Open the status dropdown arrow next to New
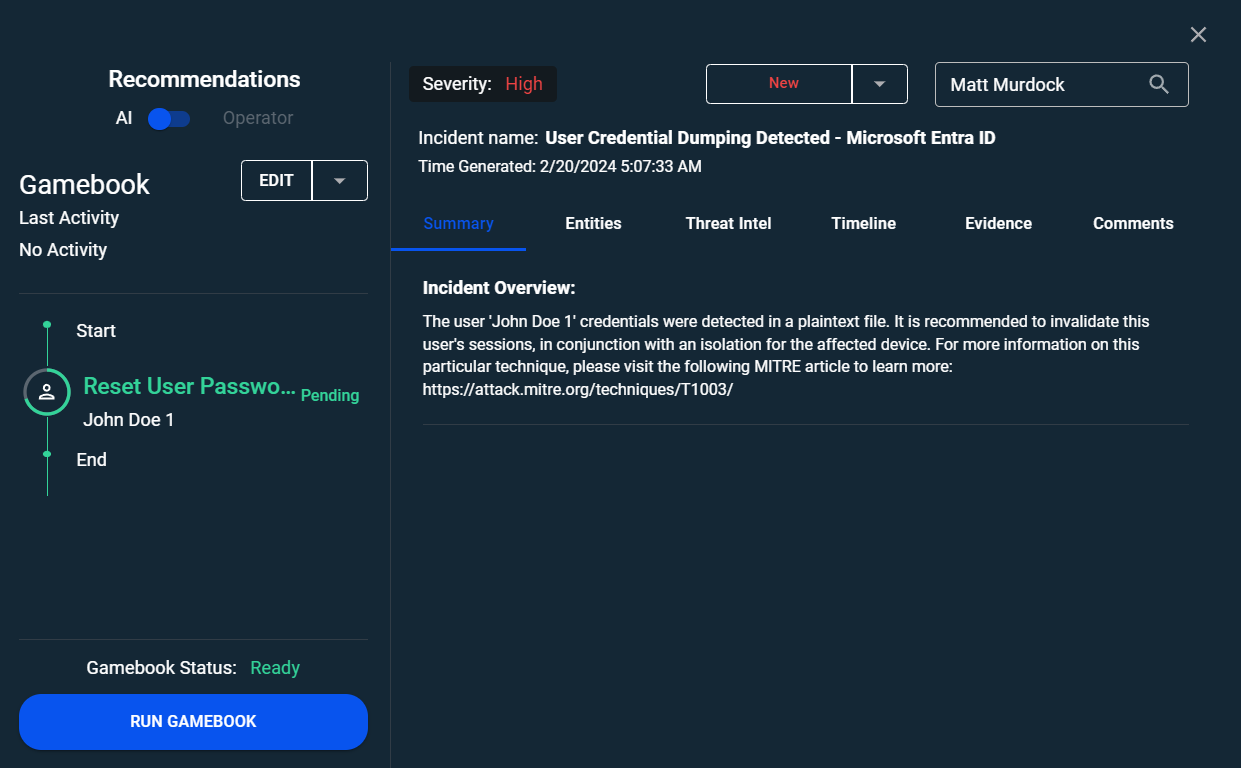The image size is (1241, 768). pos(879,84)
